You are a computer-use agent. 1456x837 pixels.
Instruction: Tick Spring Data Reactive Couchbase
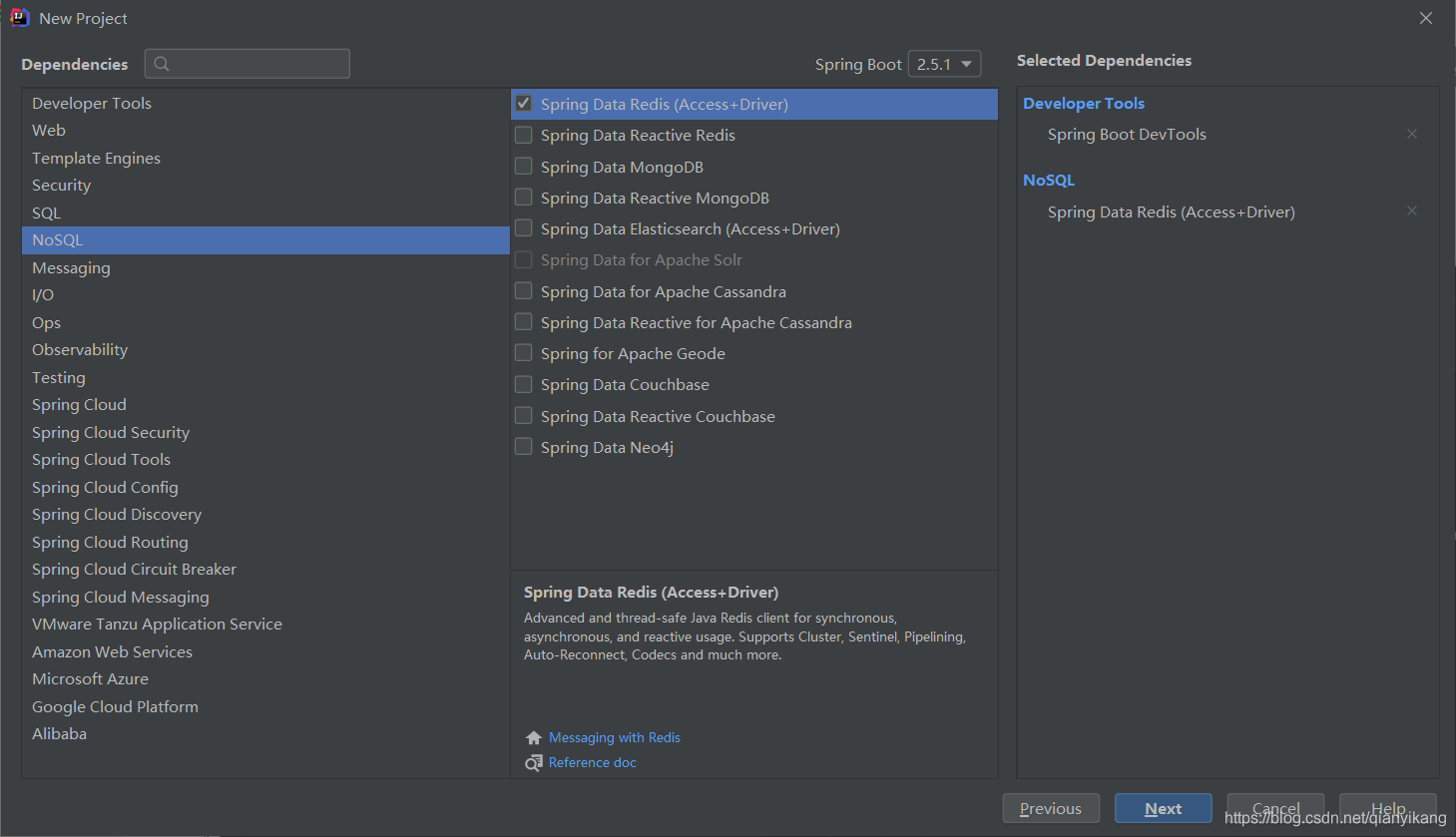coord(523,415)
